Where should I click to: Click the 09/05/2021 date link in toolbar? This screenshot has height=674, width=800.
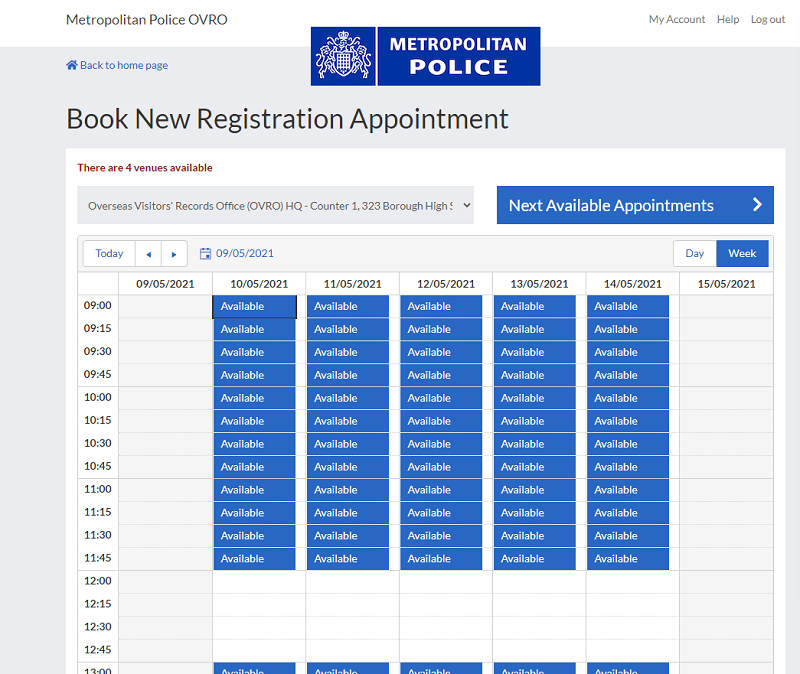[x=244, y=254]
